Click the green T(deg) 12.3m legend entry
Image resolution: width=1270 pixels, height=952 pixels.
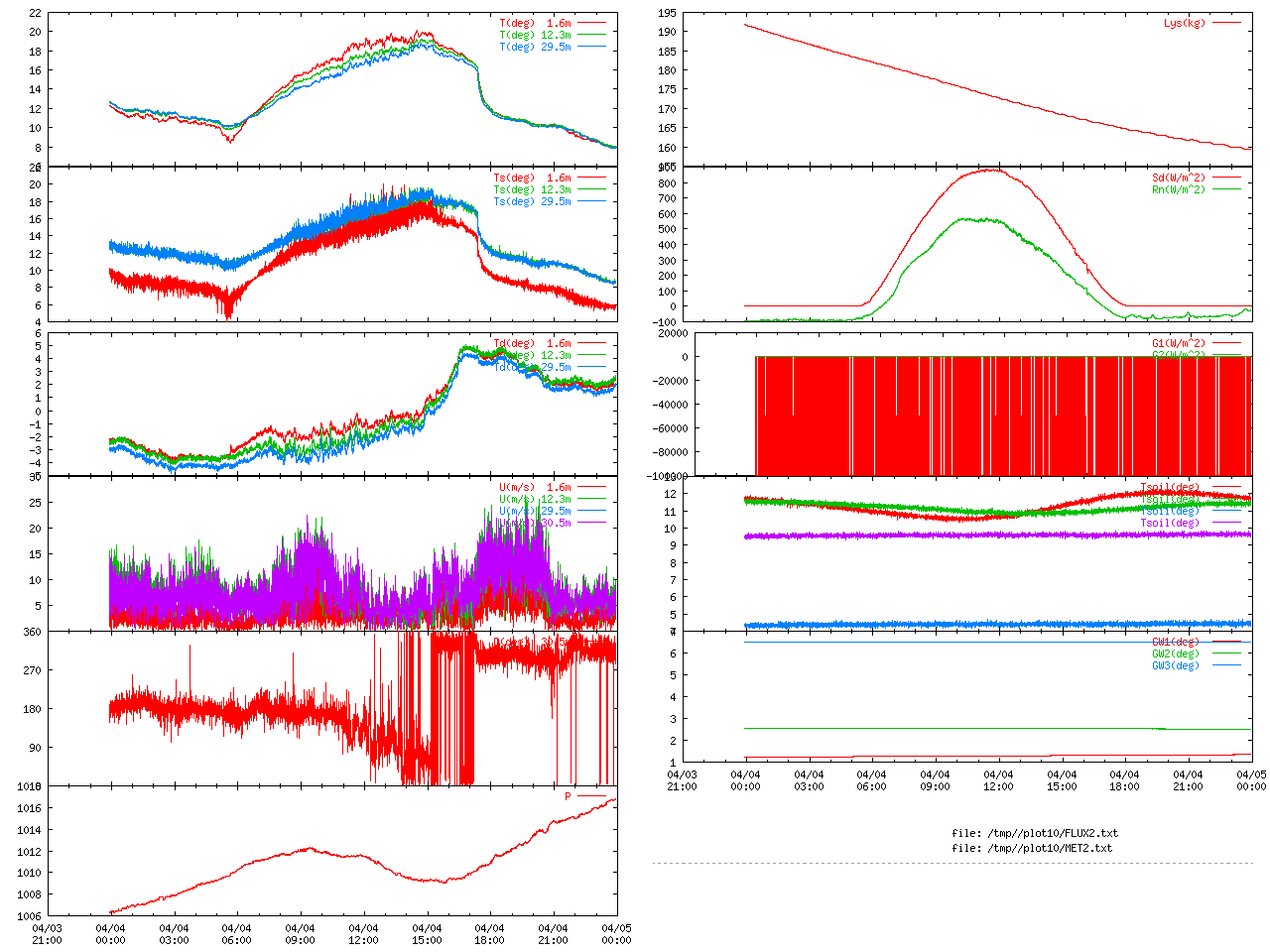coord(535,35)
